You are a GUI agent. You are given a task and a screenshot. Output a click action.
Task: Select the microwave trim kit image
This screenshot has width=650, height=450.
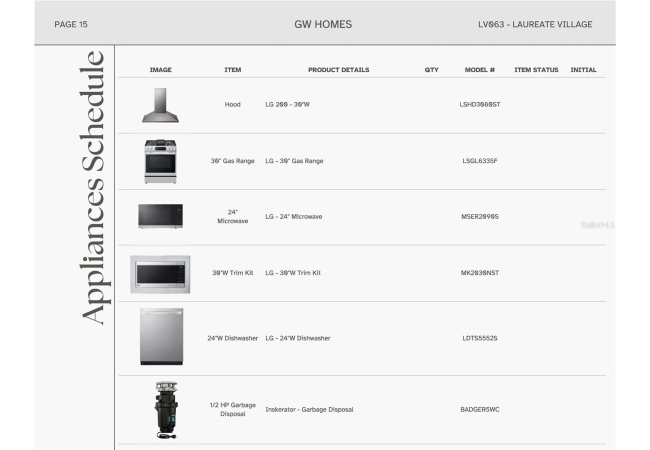pyautogui.click(x=160, y=273)
